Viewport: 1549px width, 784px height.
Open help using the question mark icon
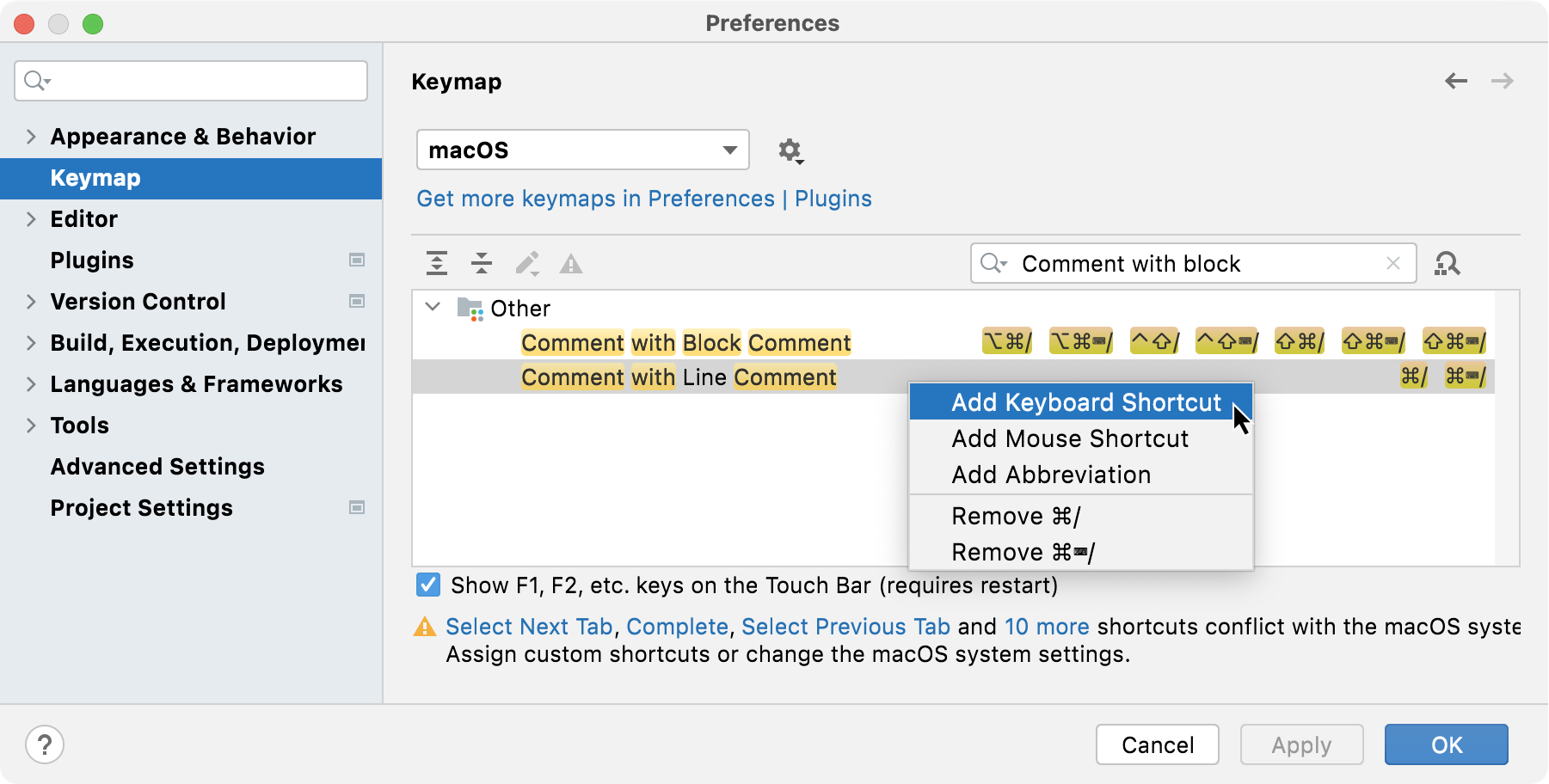(45, 744)
